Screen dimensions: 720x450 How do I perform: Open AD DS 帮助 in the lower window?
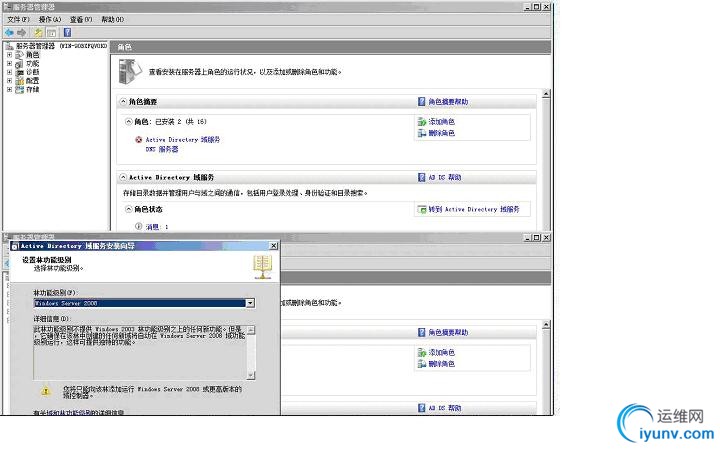[x=444, y=408]
